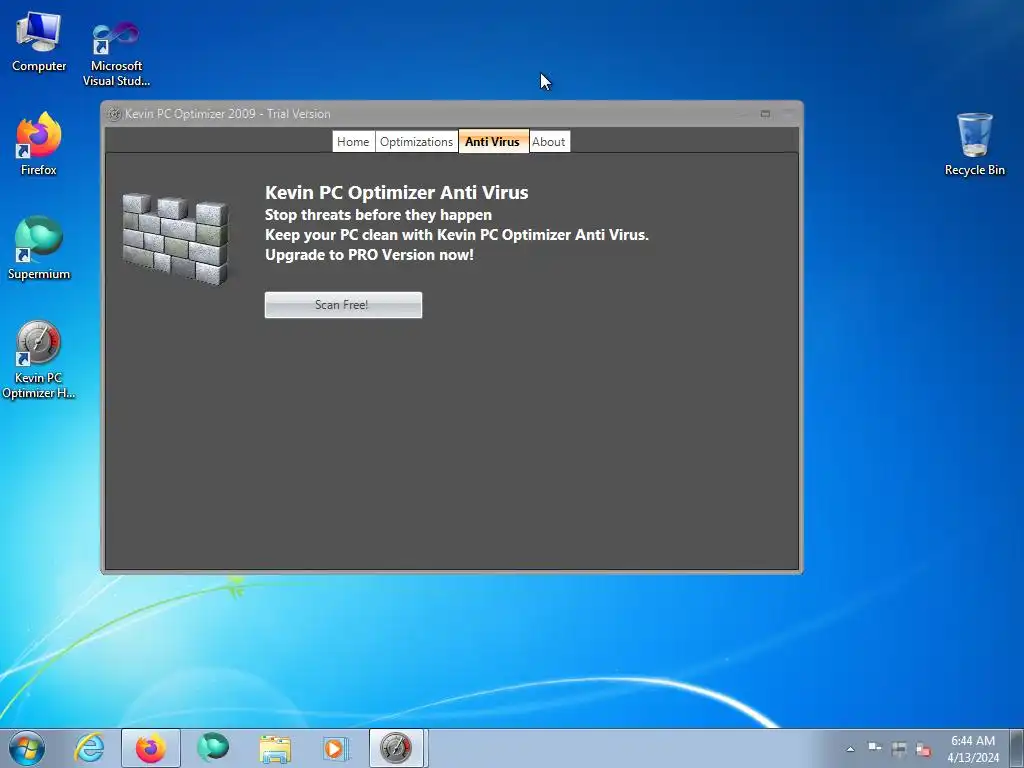The height and width of the screenshot is (768, 1024).
Task: Select Firefox desktop shortcut
Action: click(x=39, y=144)
